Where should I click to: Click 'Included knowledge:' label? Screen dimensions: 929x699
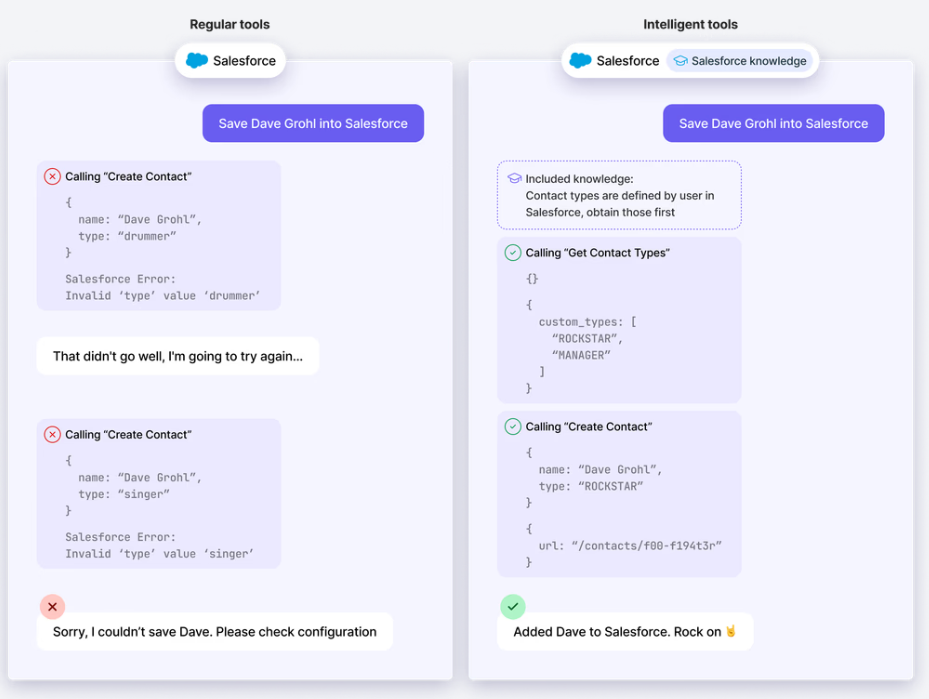[x=579, y=179]
